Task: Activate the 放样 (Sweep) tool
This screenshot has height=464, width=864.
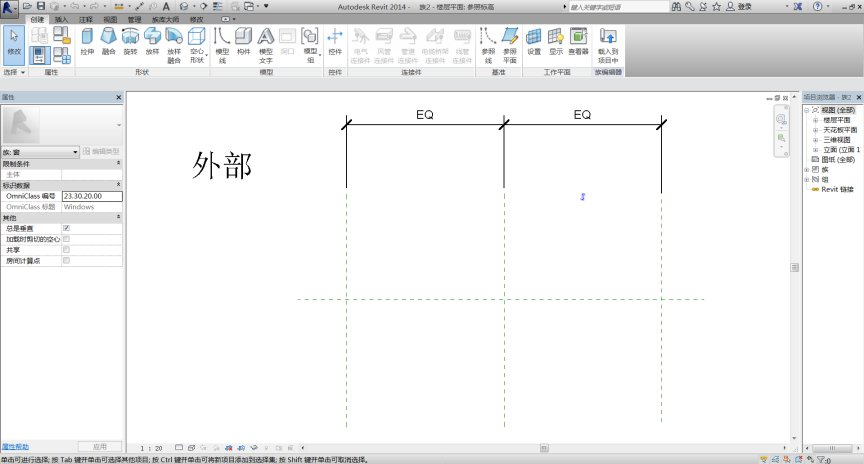Action: pos(152,43)
